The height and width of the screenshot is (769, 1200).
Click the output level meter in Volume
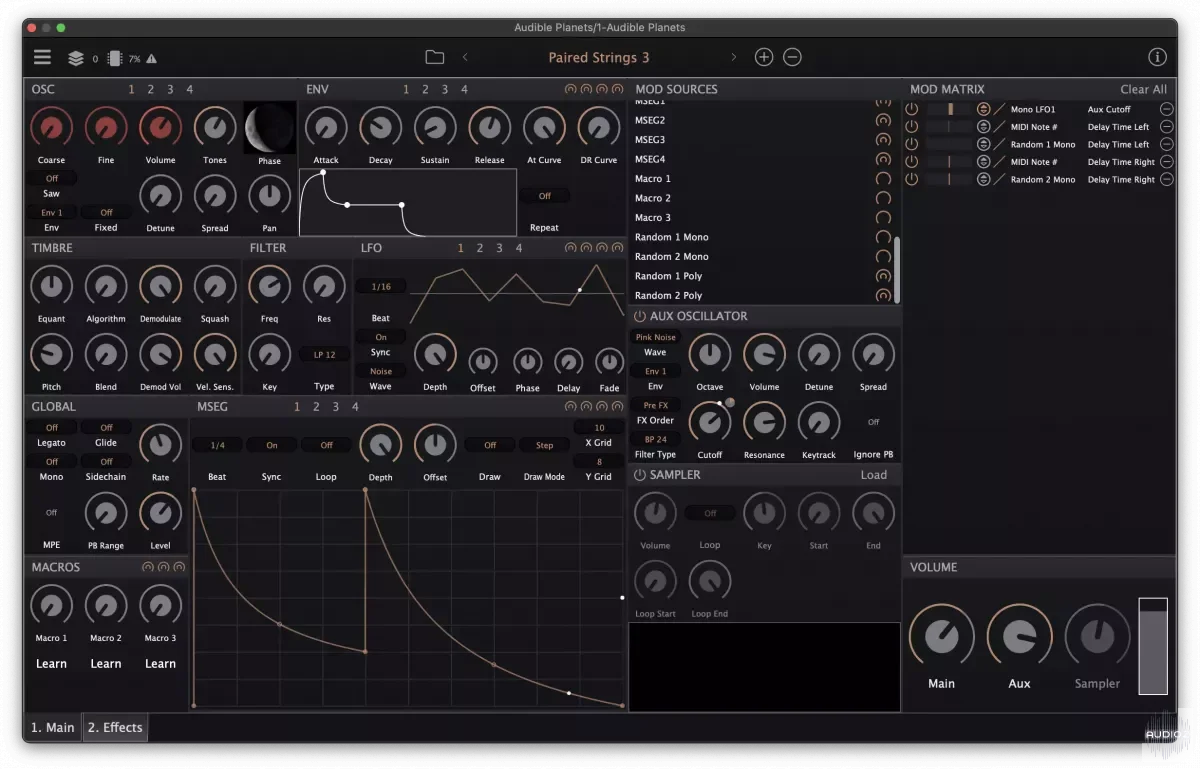[1153, 646]
